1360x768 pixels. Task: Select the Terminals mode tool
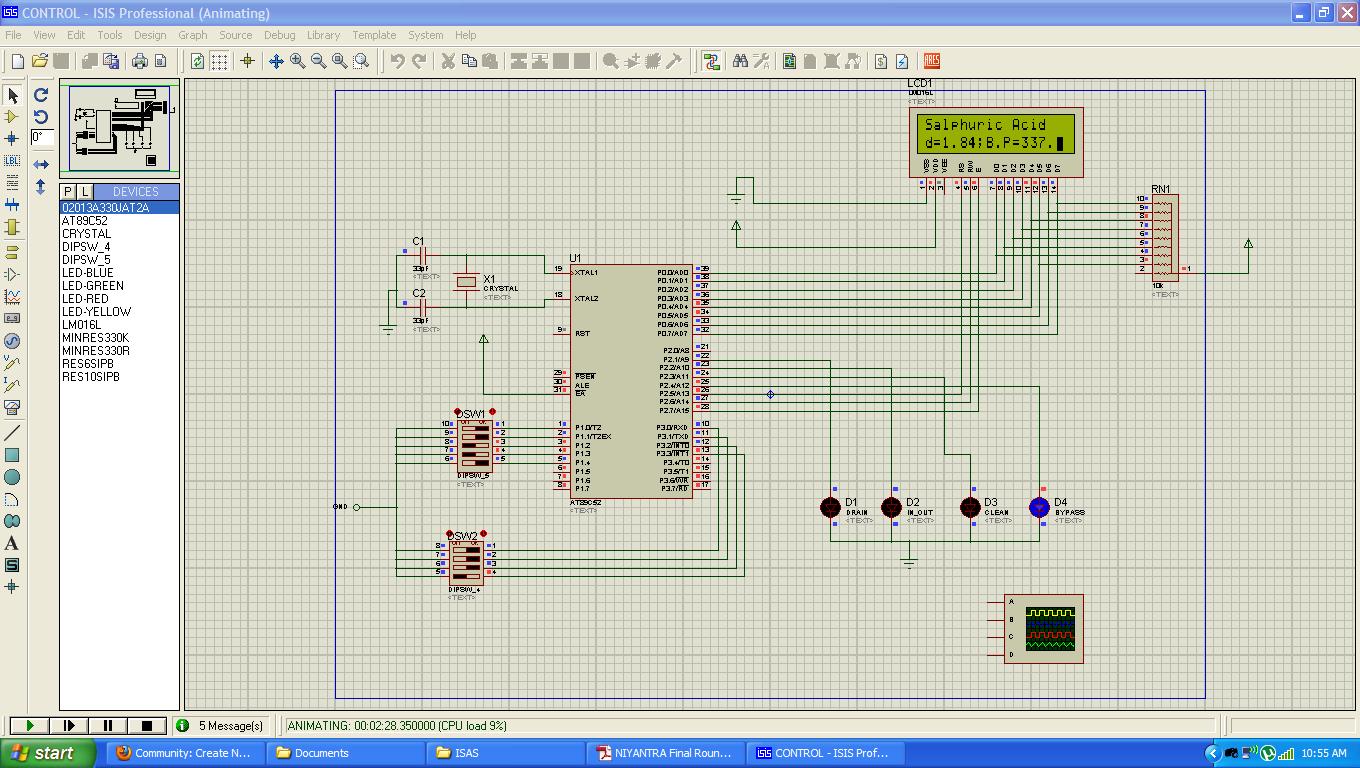pyautogui.click(x=12, y=251)
